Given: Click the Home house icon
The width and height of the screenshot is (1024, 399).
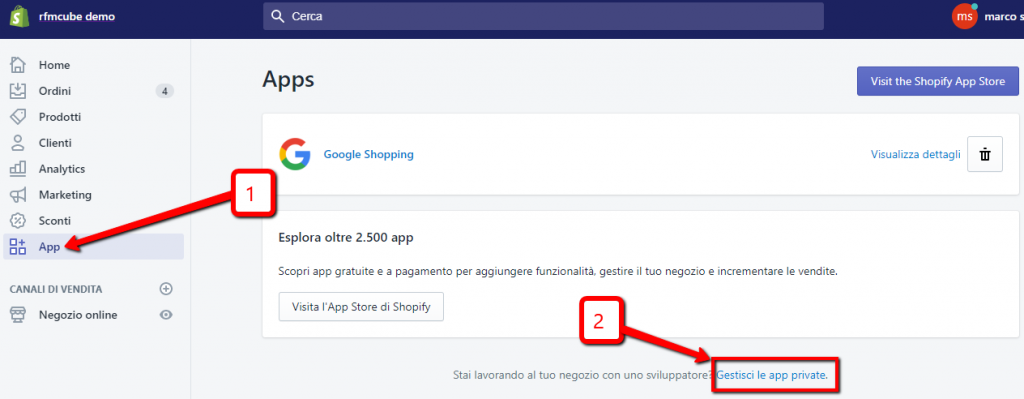Looking at the screenshot, I should 18,65.
